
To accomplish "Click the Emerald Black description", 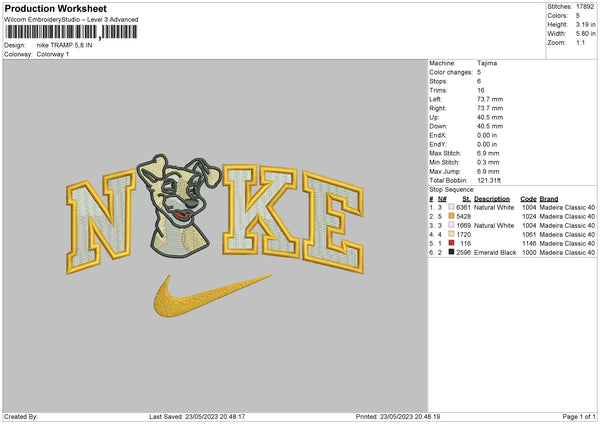I will click(495, 253).
